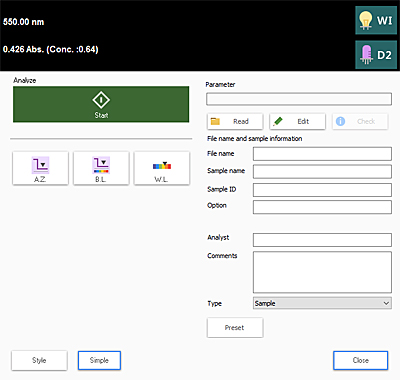Open the Type dropdown
The height and width of the screenshot is (380, 400).
(x=322, y=303)
